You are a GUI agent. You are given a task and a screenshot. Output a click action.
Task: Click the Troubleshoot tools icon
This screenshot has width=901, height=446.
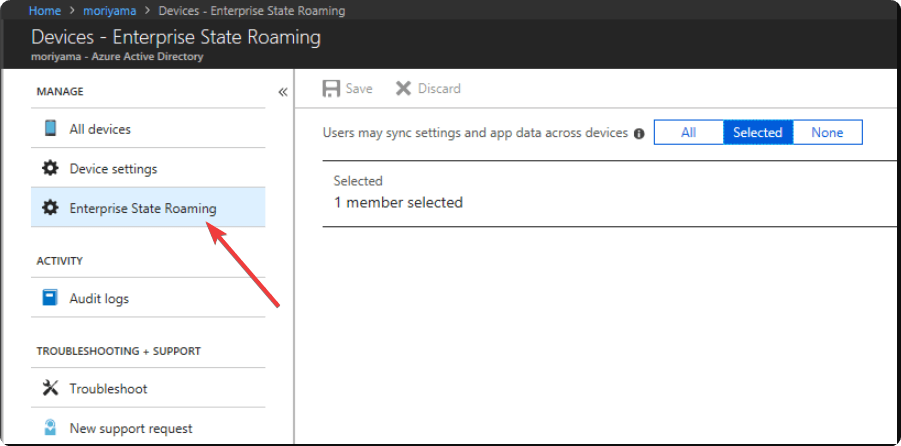pos(50,388)
